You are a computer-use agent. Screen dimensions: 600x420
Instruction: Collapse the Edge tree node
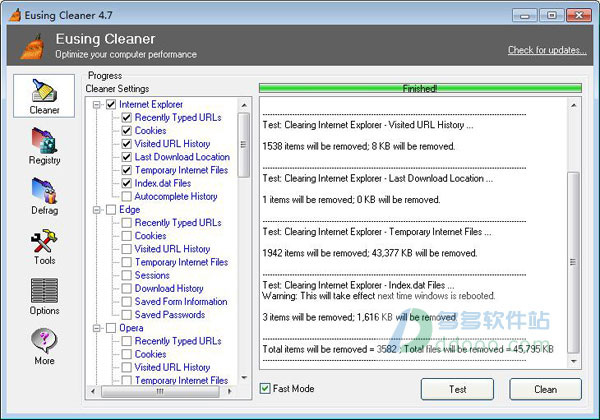[97, 210]
